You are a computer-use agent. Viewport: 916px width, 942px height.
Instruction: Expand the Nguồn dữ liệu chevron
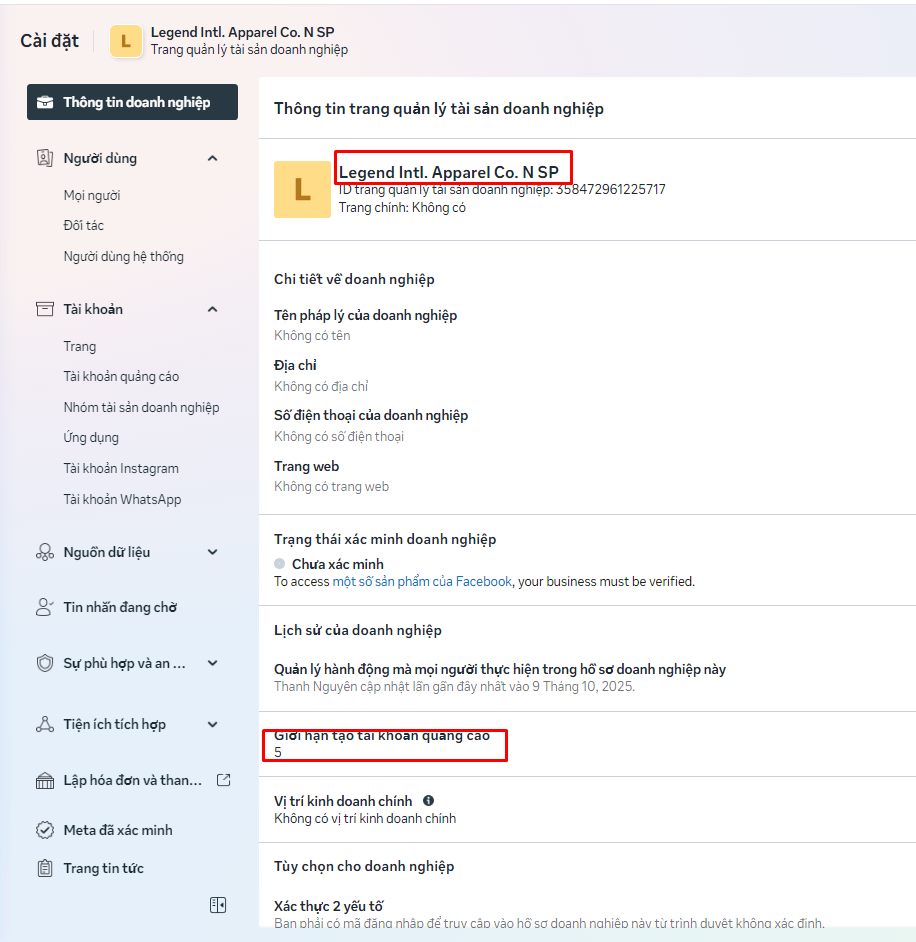(212, 552)
